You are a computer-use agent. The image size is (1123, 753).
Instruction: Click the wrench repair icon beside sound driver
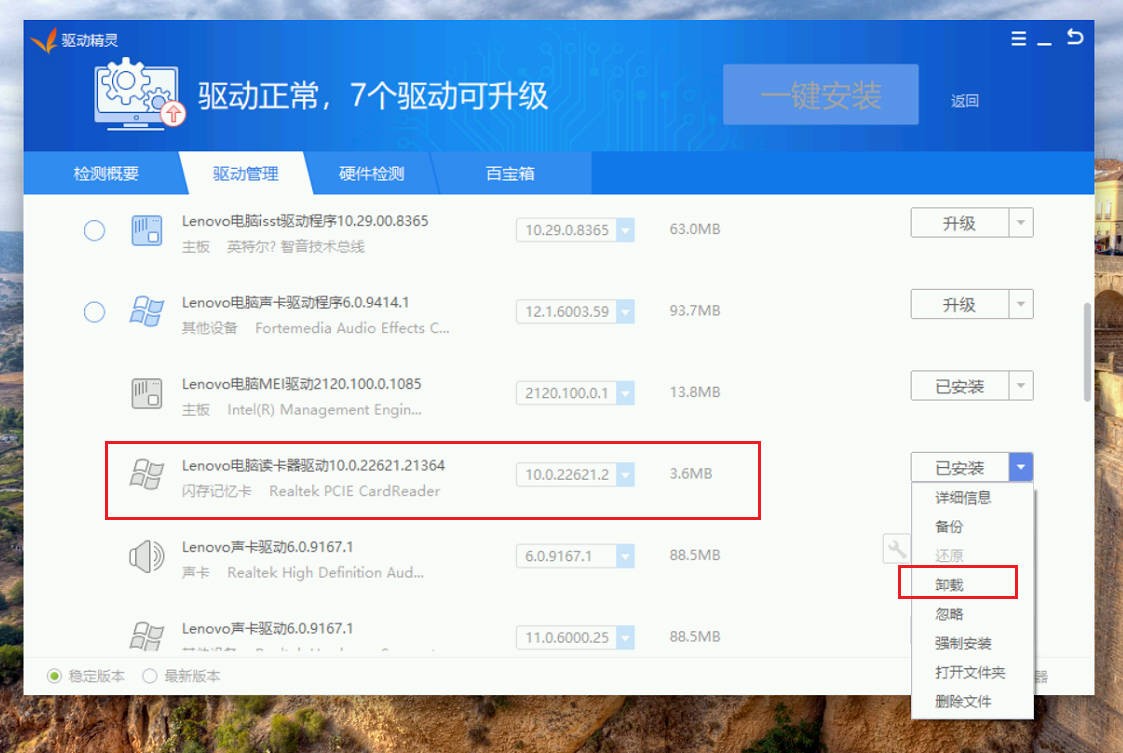tap(897, 548)
